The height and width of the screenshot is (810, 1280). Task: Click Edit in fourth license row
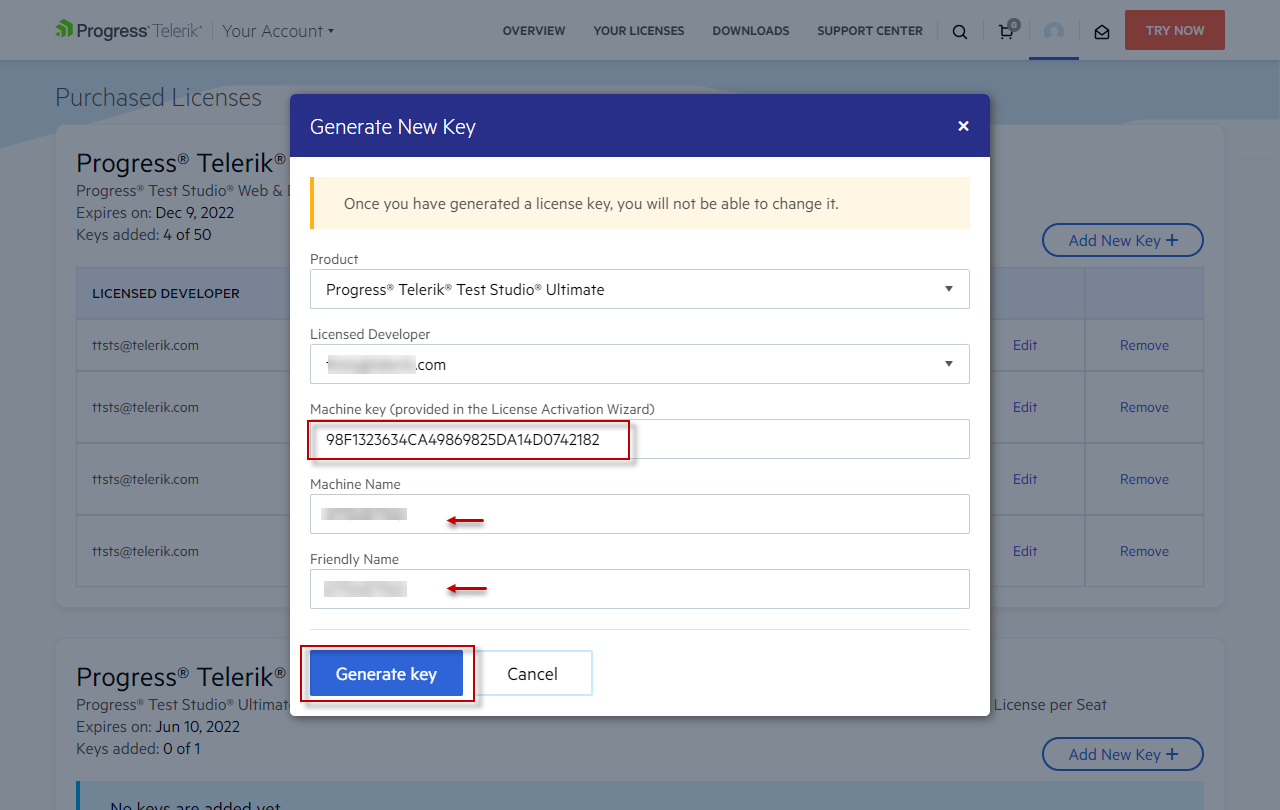point(1025,551)
